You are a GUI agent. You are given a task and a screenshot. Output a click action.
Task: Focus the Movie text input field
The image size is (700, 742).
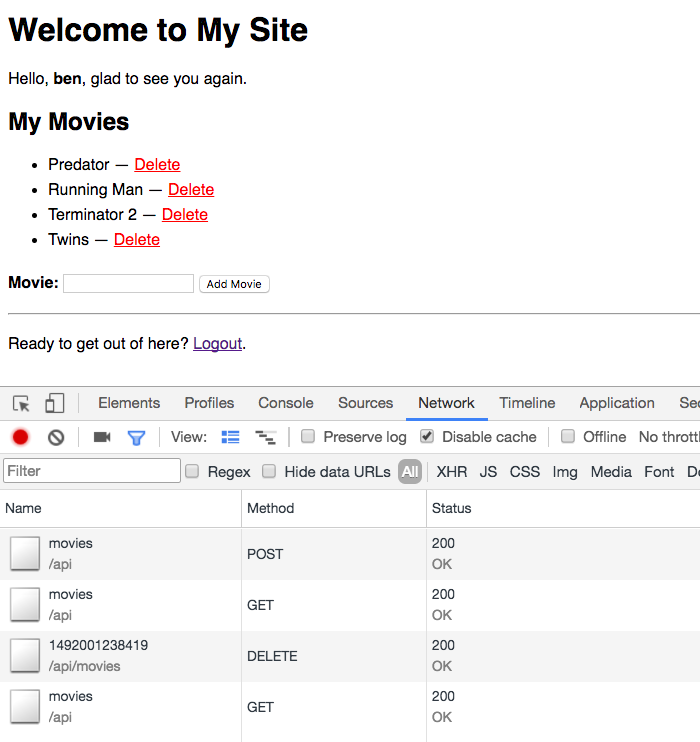(128, 283)
